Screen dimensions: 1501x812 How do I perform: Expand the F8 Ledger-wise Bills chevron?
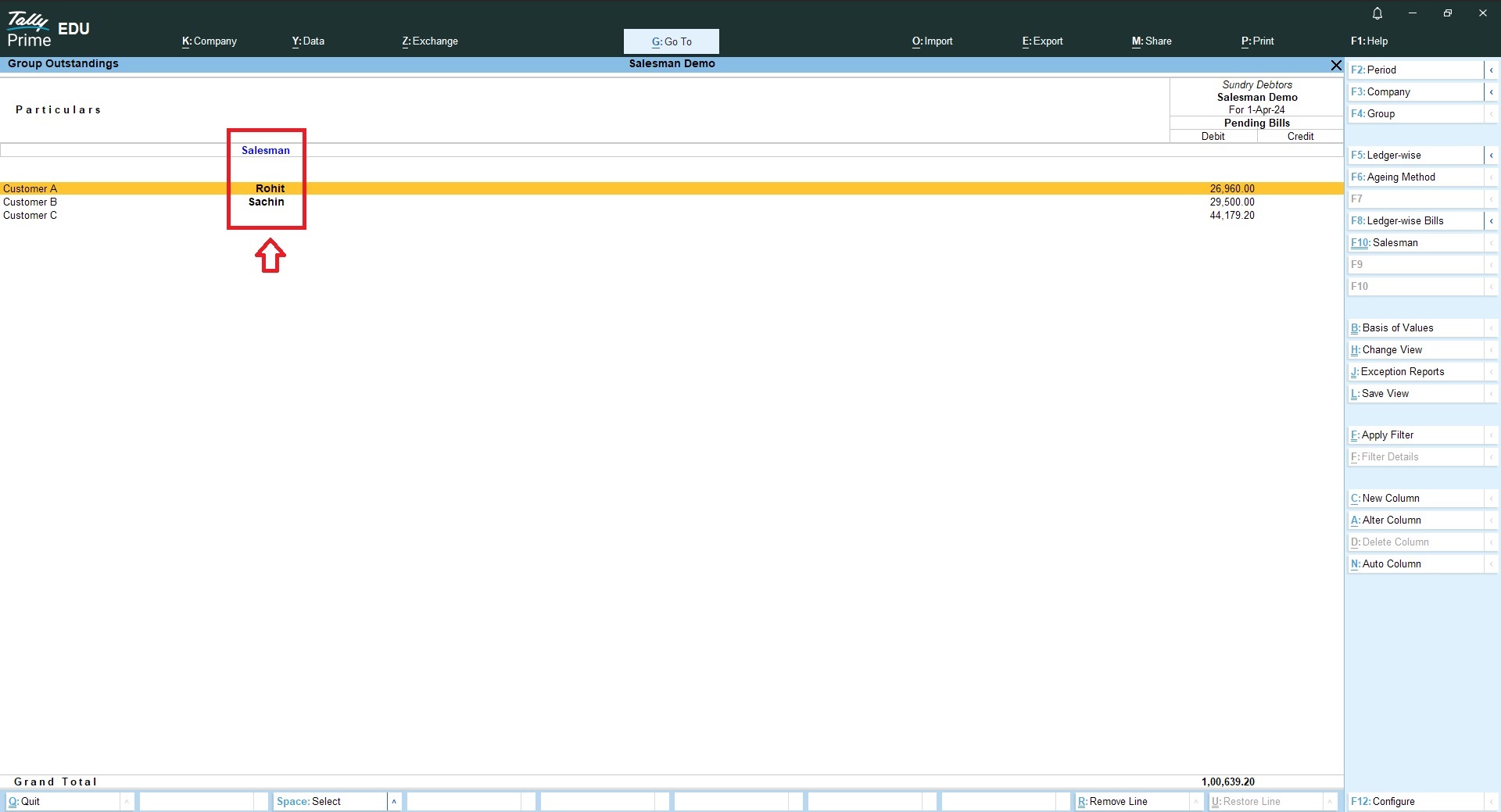(1491, 221)
